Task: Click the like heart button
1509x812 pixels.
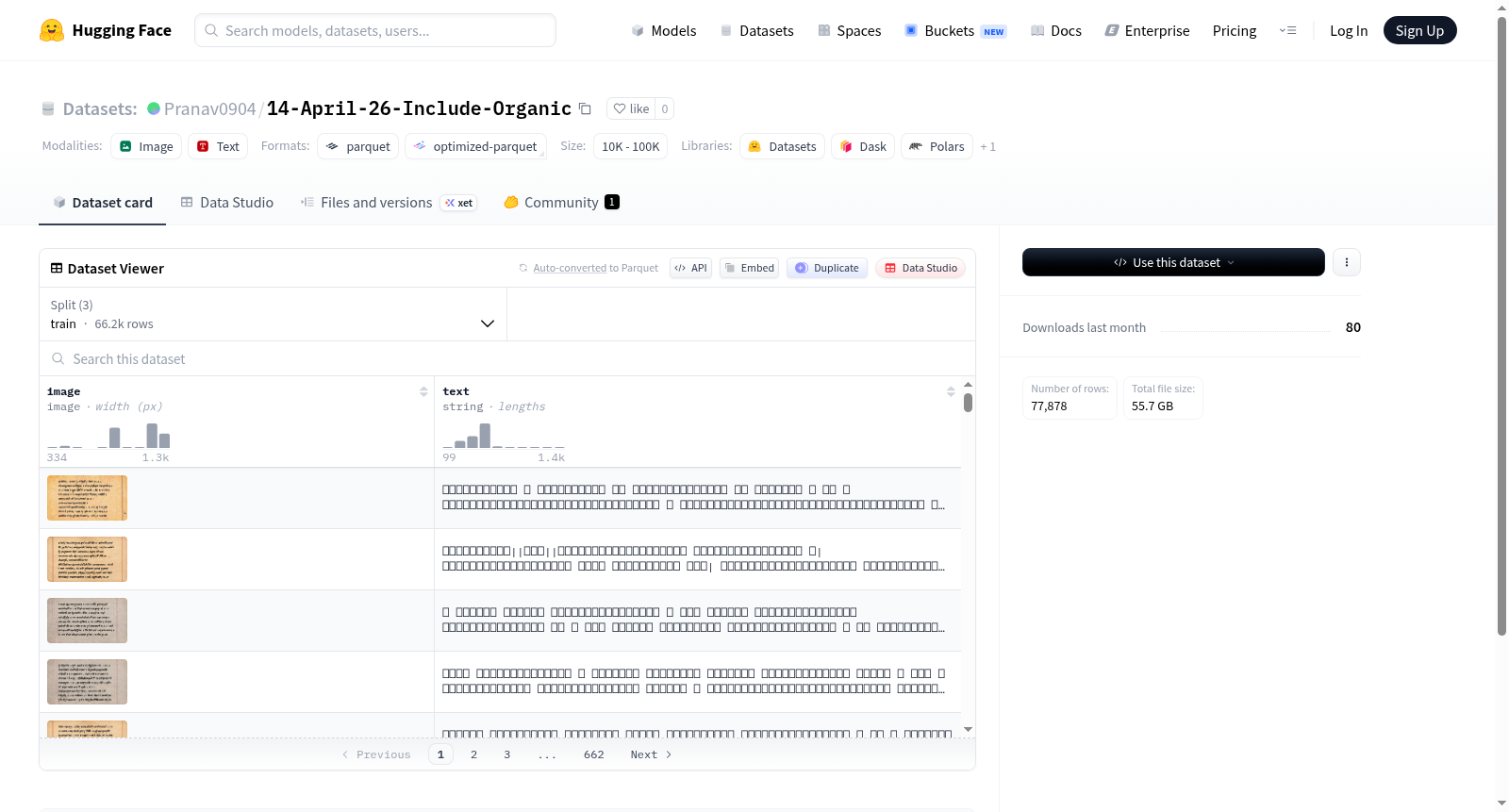Action: point(631,108)
